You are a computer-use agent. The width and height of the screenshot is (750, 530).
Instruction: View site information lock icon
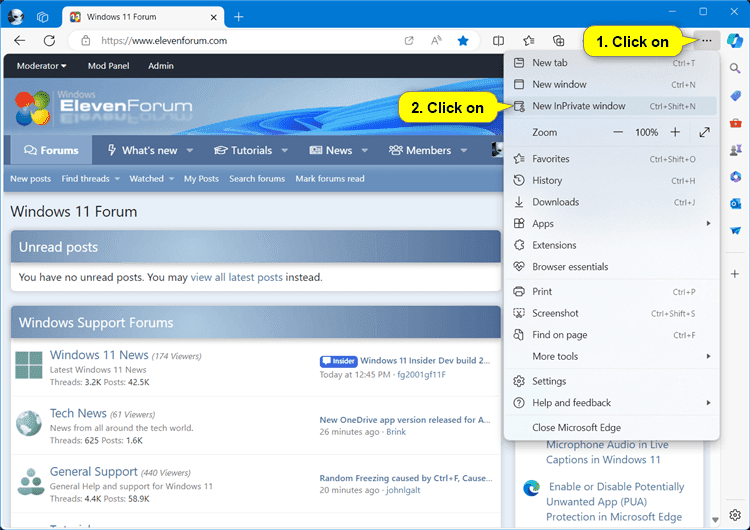[86, 41]
